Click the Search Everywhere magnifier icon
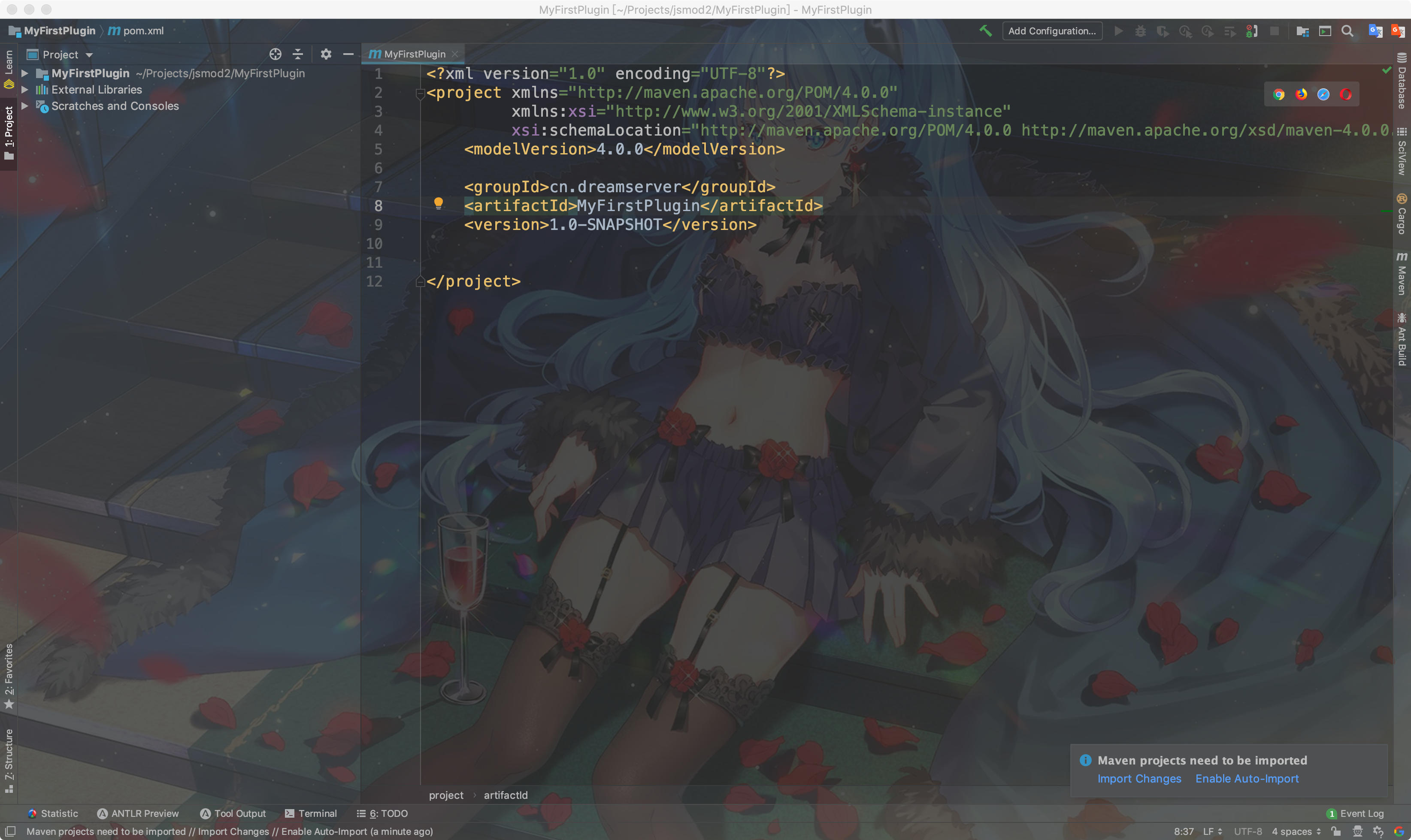 tap(1347, 31)
